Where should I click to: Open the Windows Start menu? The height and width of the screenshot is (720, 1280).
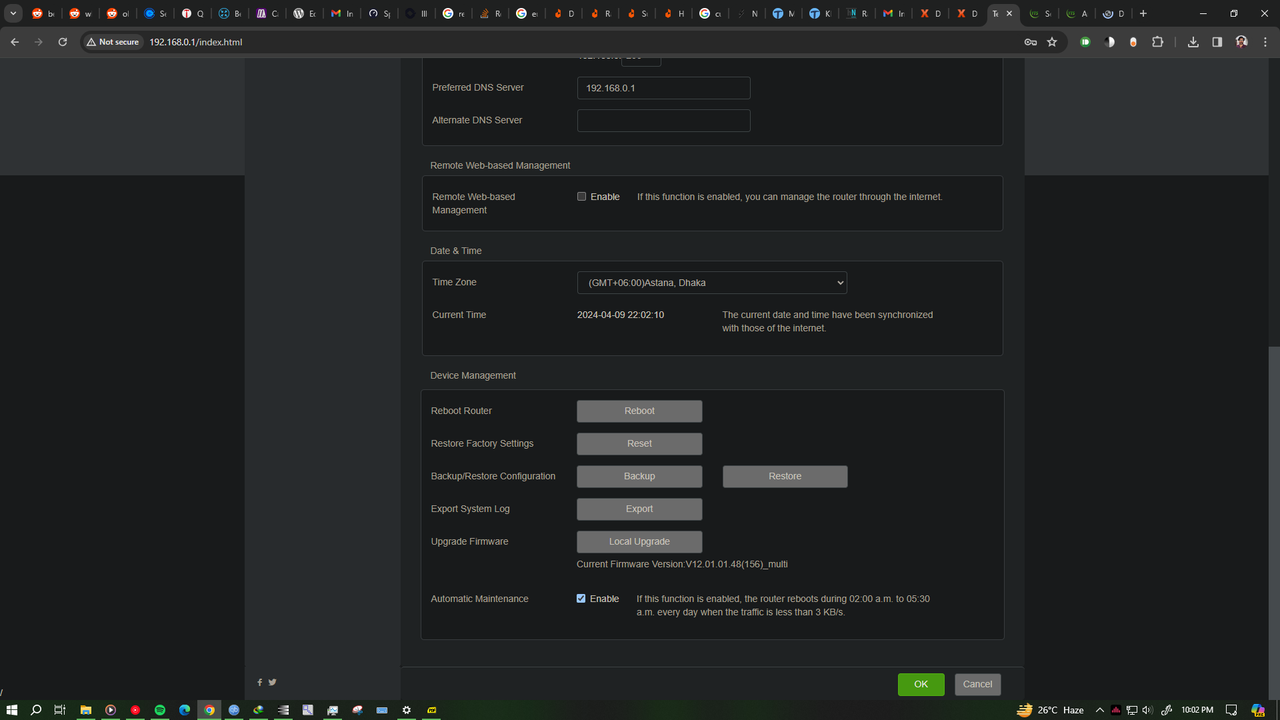pos(12,710)
